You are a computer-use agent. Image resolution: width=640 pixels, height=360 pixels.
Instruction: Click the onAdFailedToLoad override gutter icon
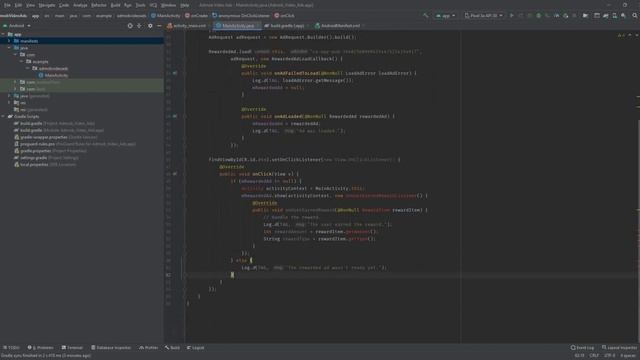[175, 73]
